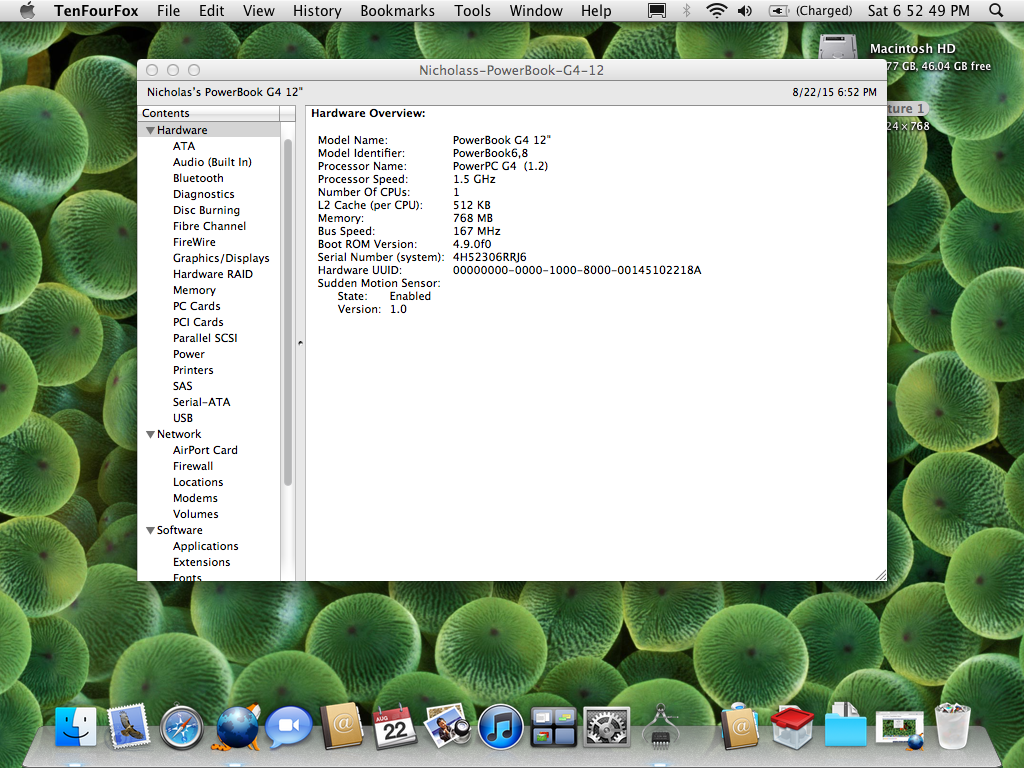Launch iPhoto from the Dock
Screen dimensions: 1024x768
pyautogui.click(x=447, y=726)
